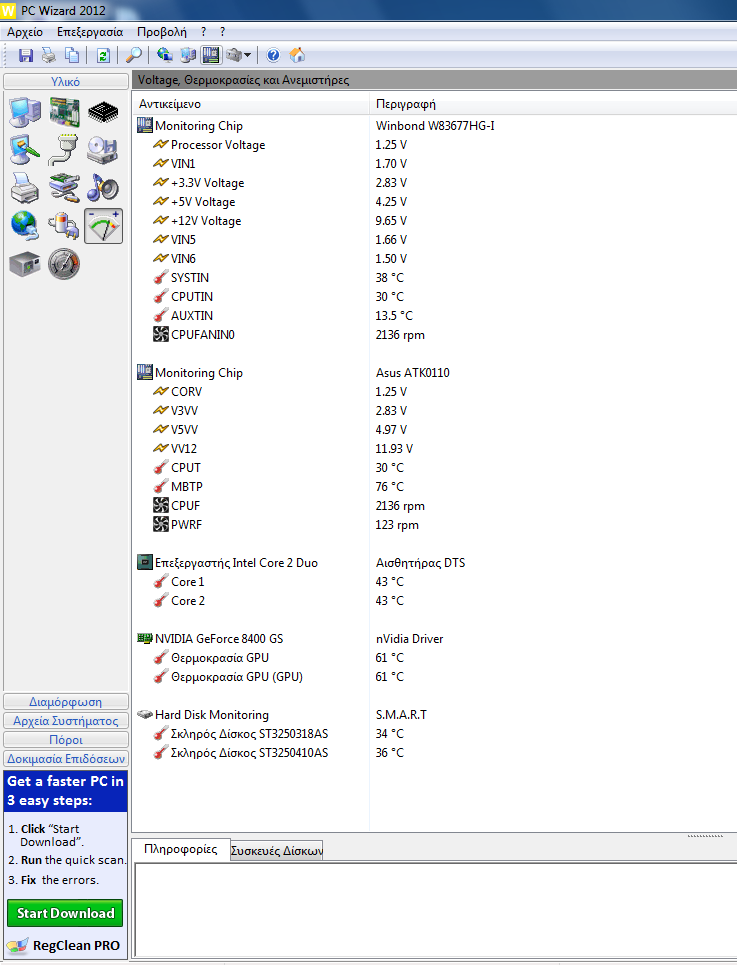Select the AUXTIN temperature row
737x965 pixels.
click(x=434, y=316)
